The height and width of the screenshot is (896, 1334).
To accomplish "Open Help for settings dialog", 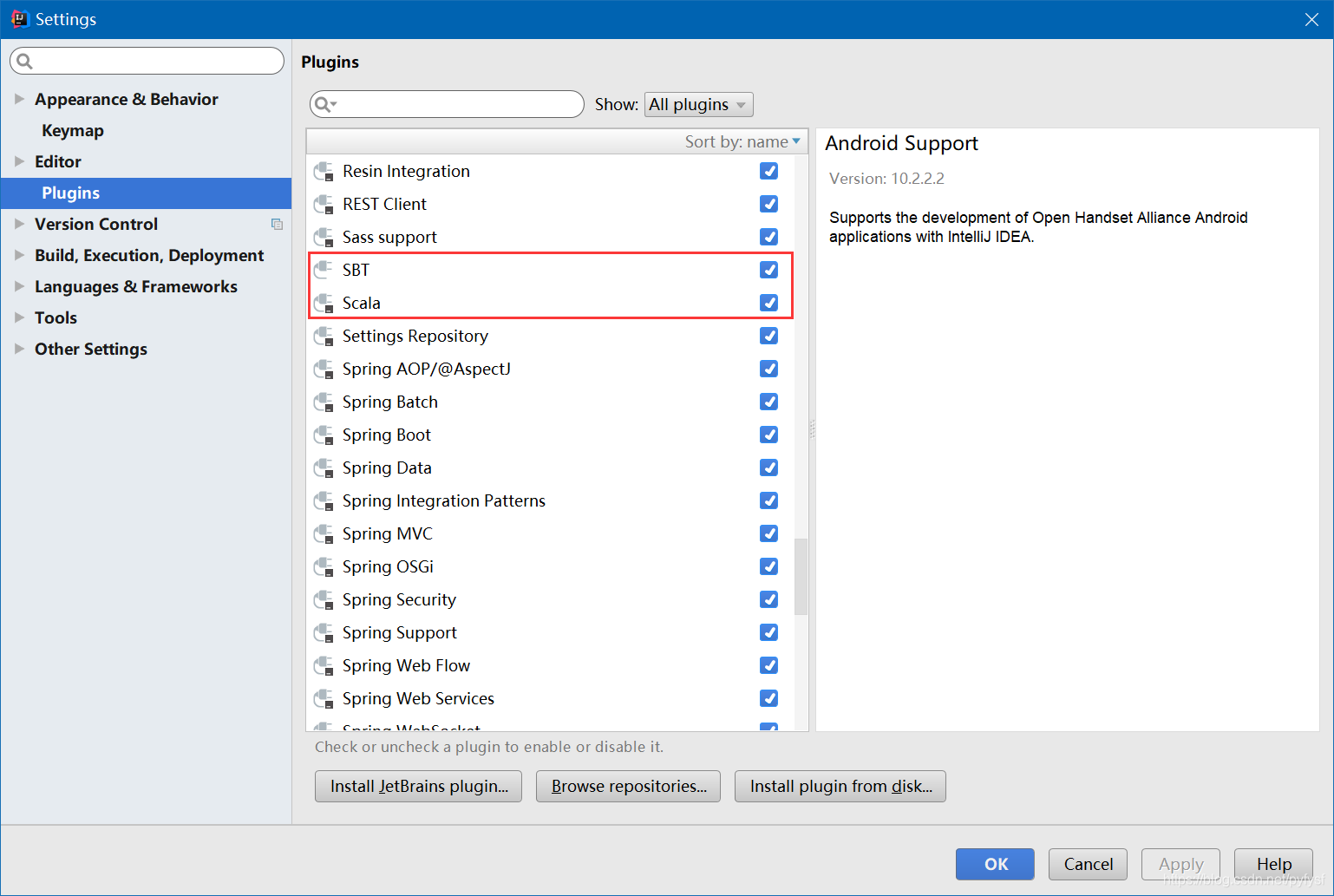I will click(x=1273, y=864).
